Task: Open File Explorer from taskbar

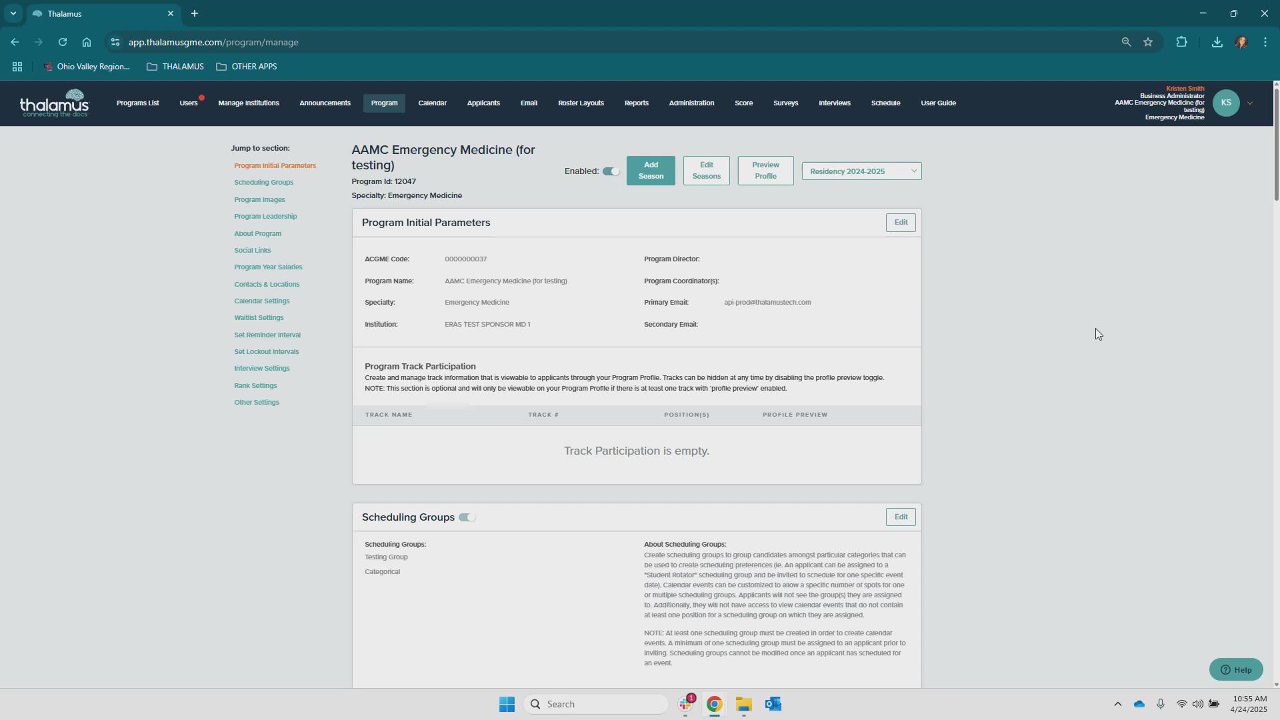Action: [x=743, y=704]
